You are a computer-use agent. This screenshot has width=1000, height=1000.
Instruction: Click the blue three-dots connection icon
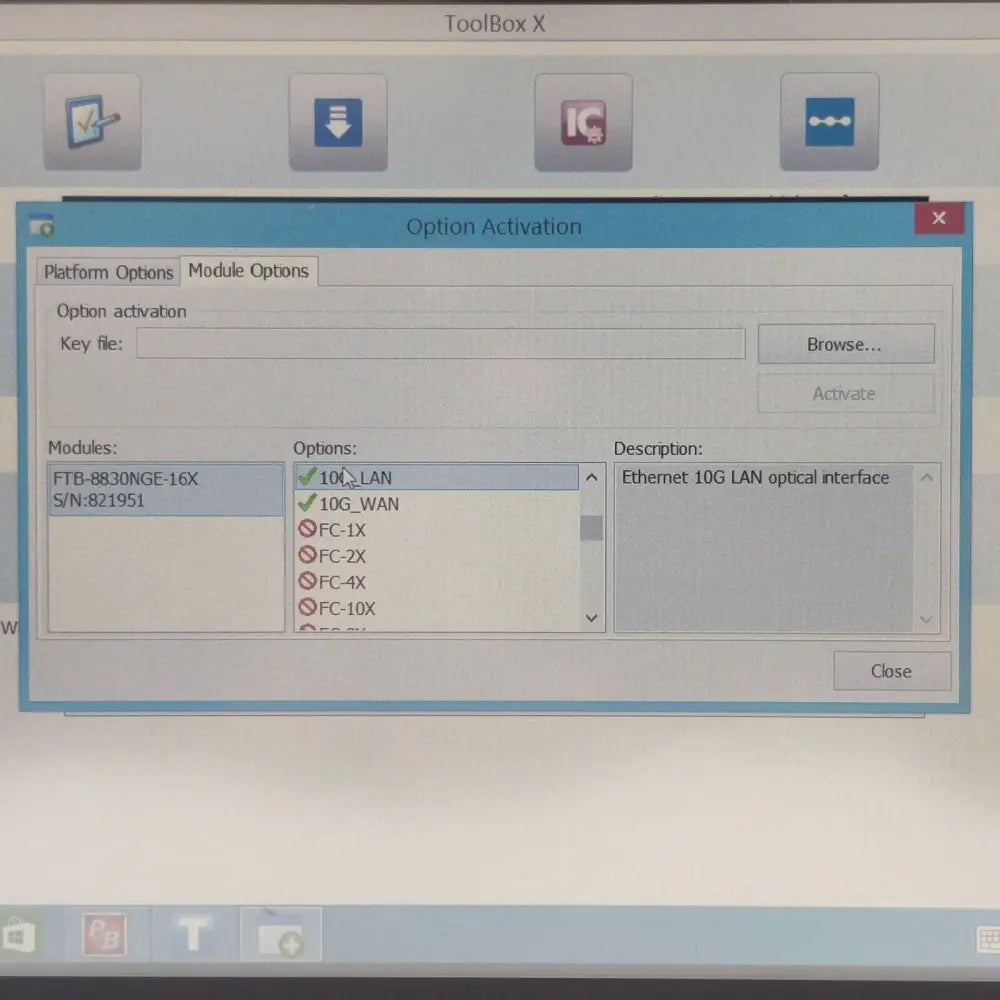point(829,121)
